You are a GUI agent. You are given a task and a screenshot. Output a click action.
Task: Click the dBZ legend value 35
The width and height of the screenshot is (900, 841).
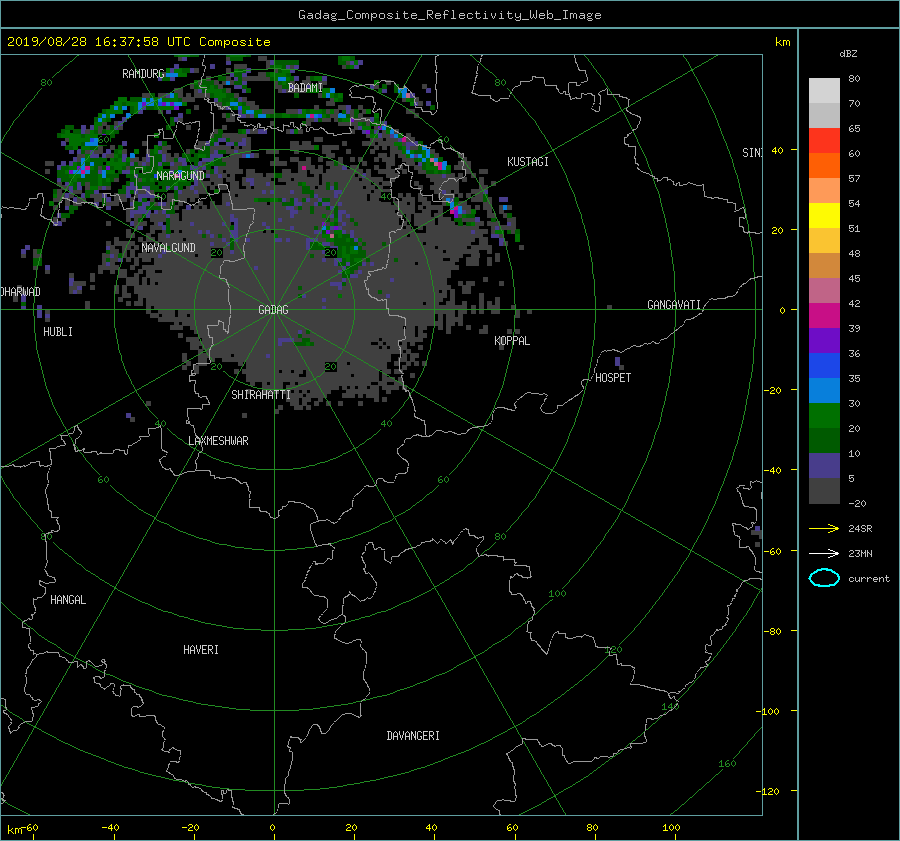(x=854, y=378)
